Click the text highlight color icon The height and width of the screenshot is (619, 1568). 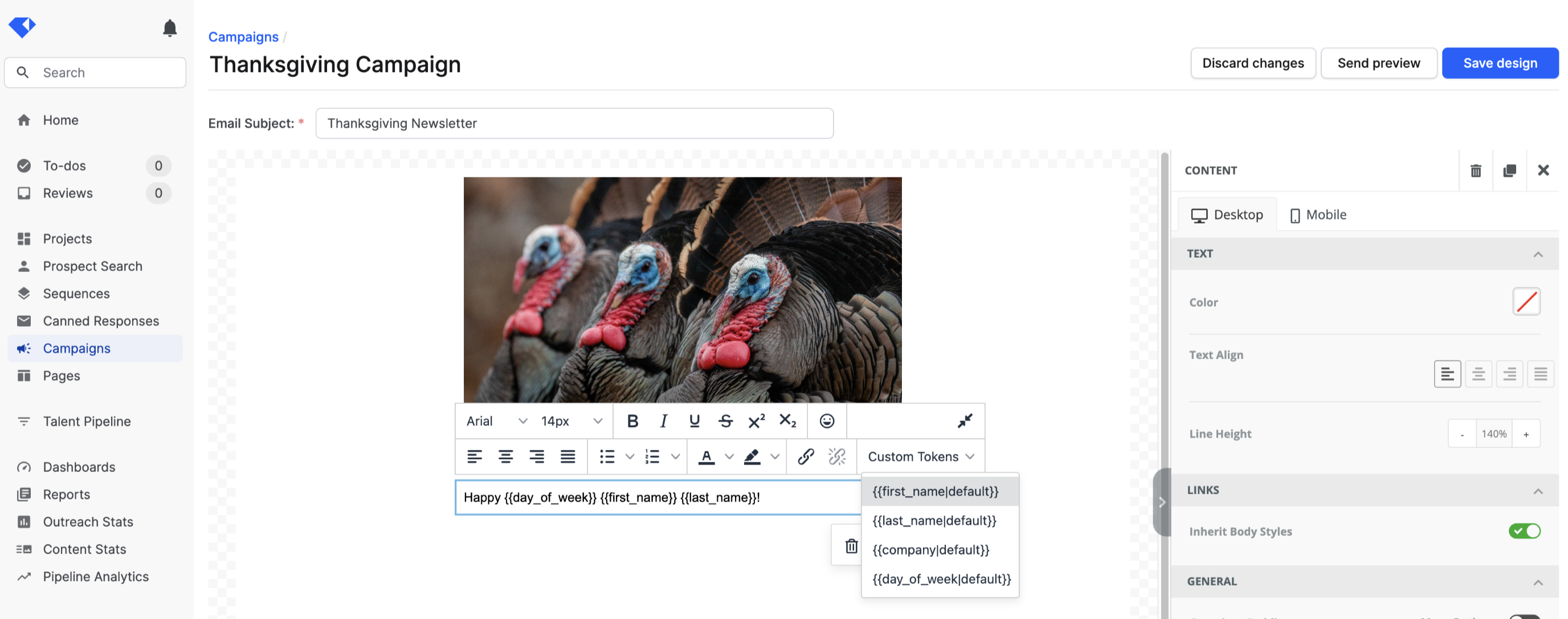pyautogui.click(x=752, y=457)
